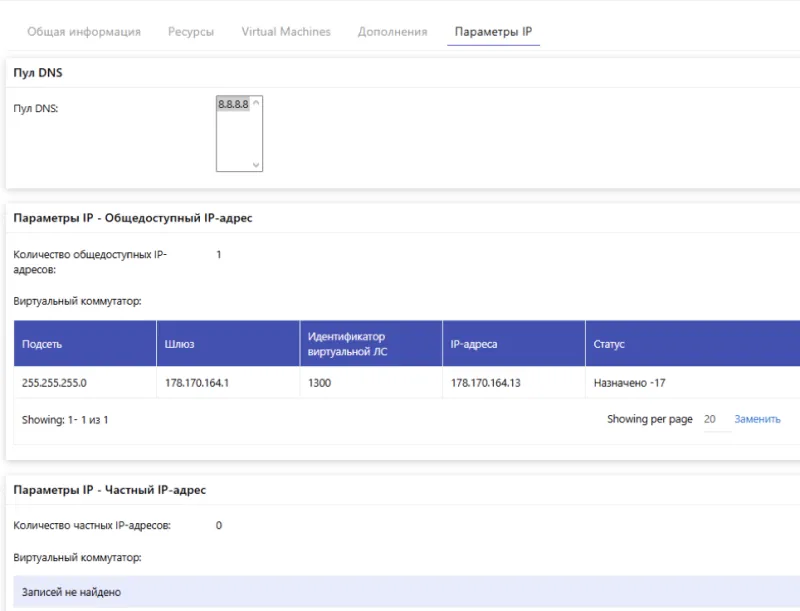Click the IP-адреса column header
This screenshot has width=800, height=611.
click(474, 344)
